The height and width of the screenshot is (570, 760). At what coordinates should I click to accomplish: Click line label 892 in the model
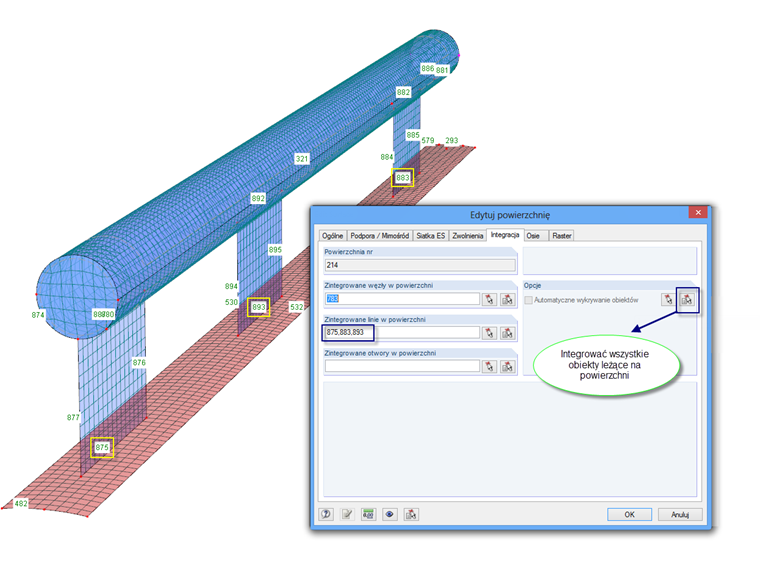258,198
